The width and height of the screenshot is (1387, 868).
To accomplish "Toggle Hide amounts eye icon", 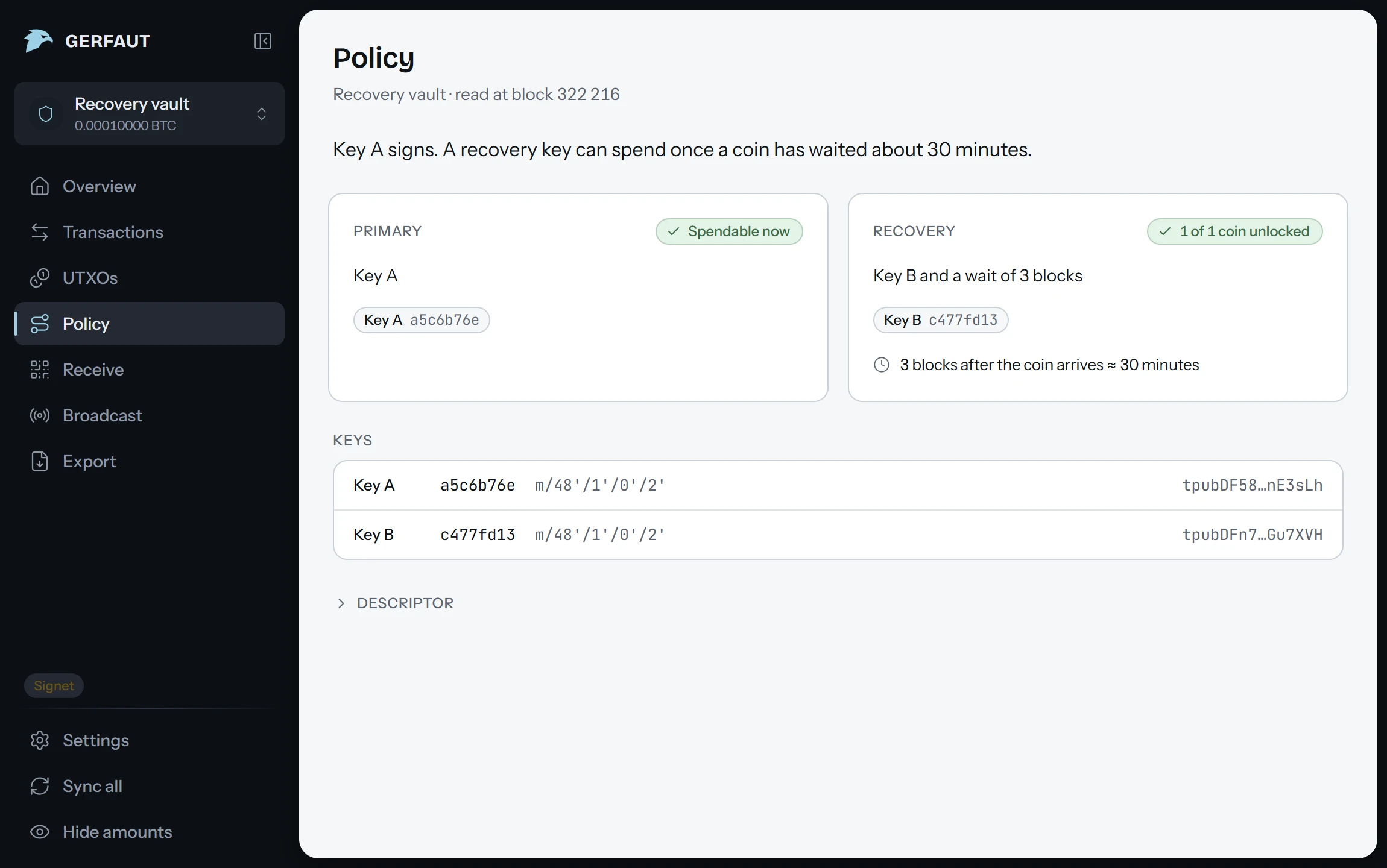I will 40,832.
